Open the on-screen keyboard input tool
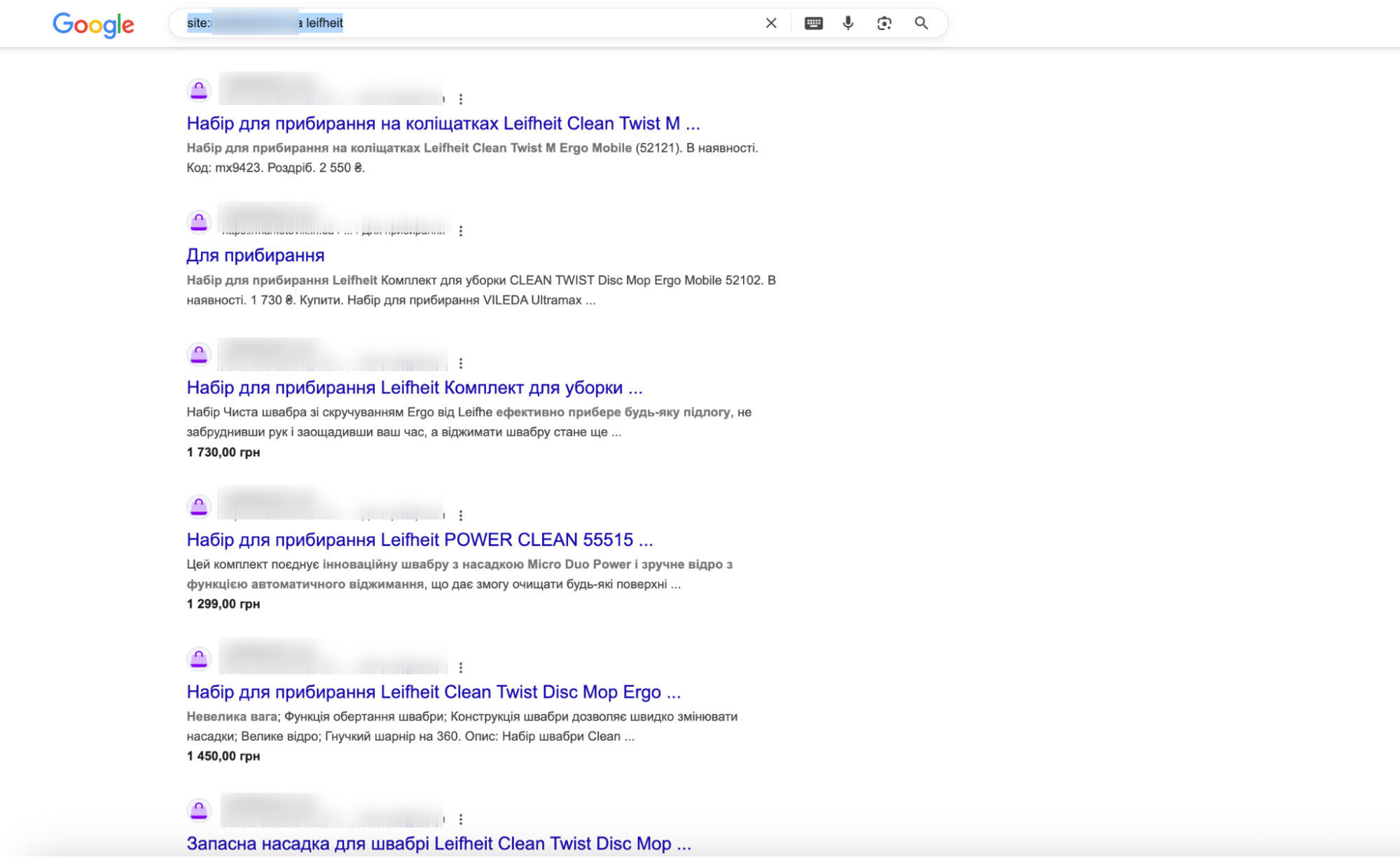This screenshot has height=857, width=1400. pyautogui.click(x=813, y=23)
